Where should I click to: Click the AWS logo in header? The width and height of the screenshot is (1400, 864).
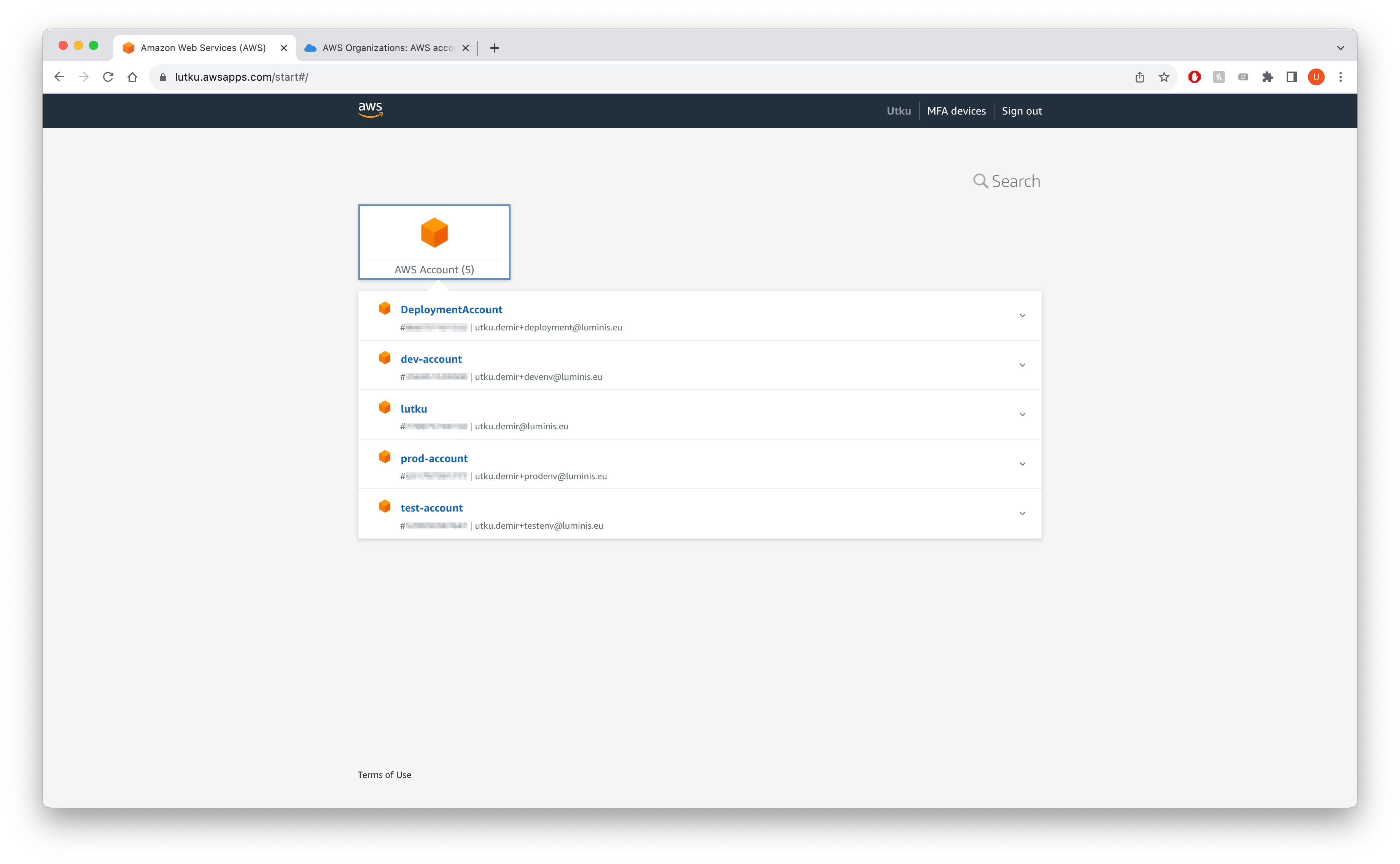pyautogui.click(x=370, y=110)
